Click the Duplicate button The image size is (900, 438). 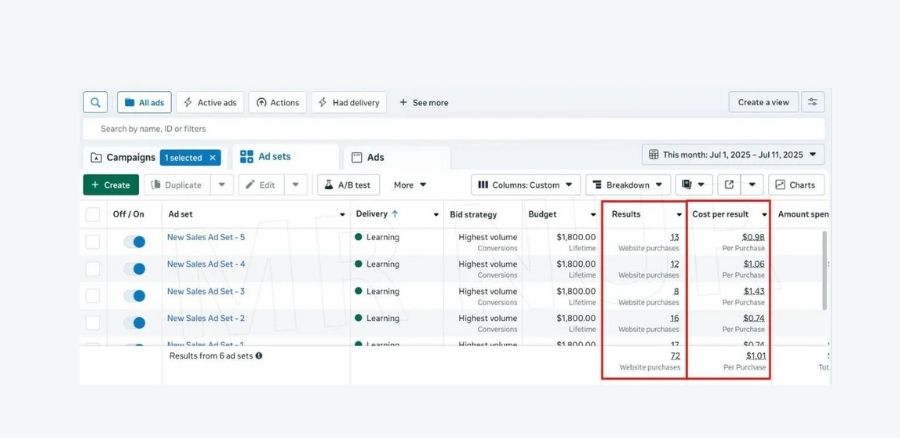point(177,185)
